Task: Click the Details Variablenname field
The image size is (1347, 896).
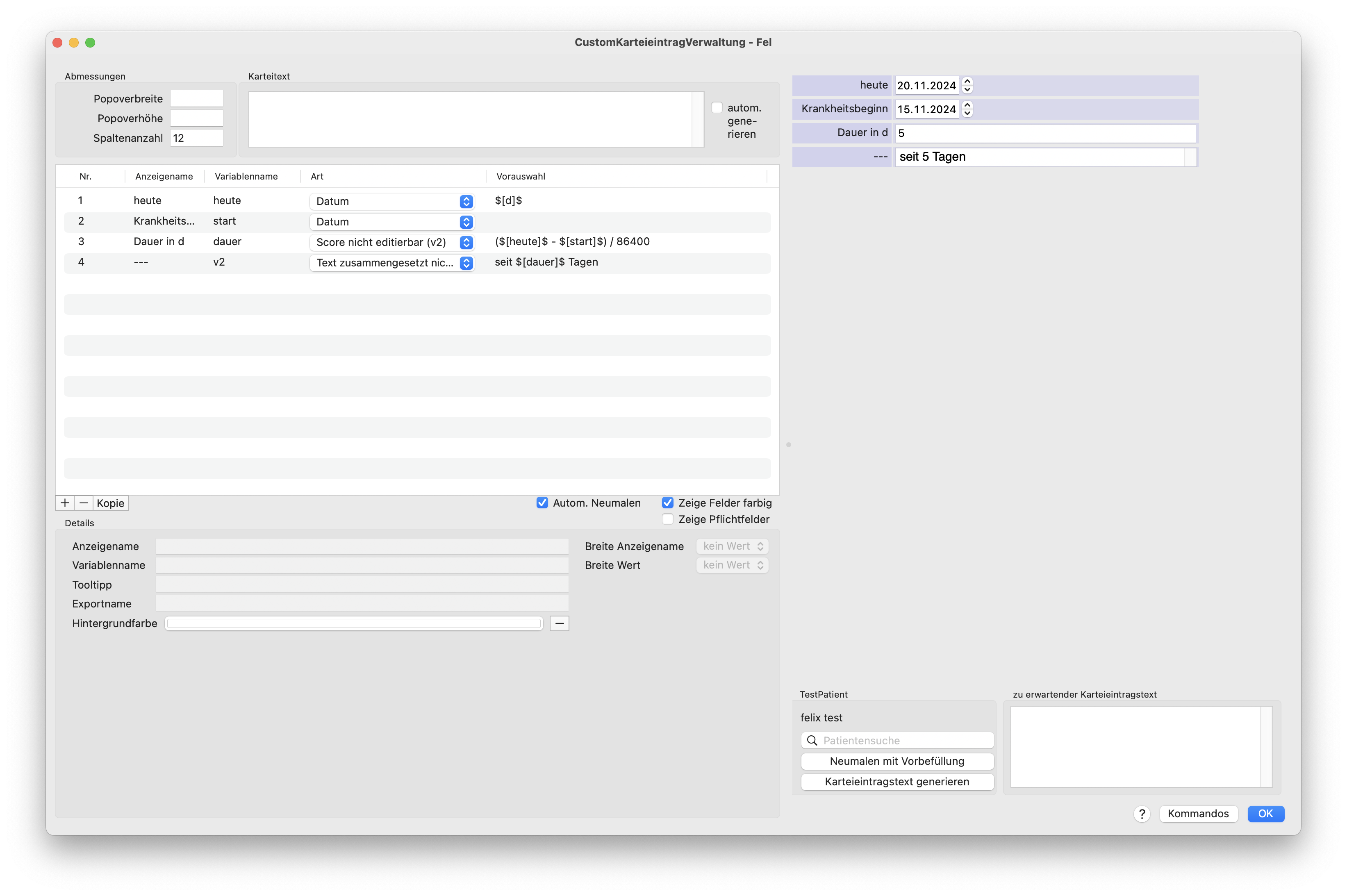Action: pos(362,565)
